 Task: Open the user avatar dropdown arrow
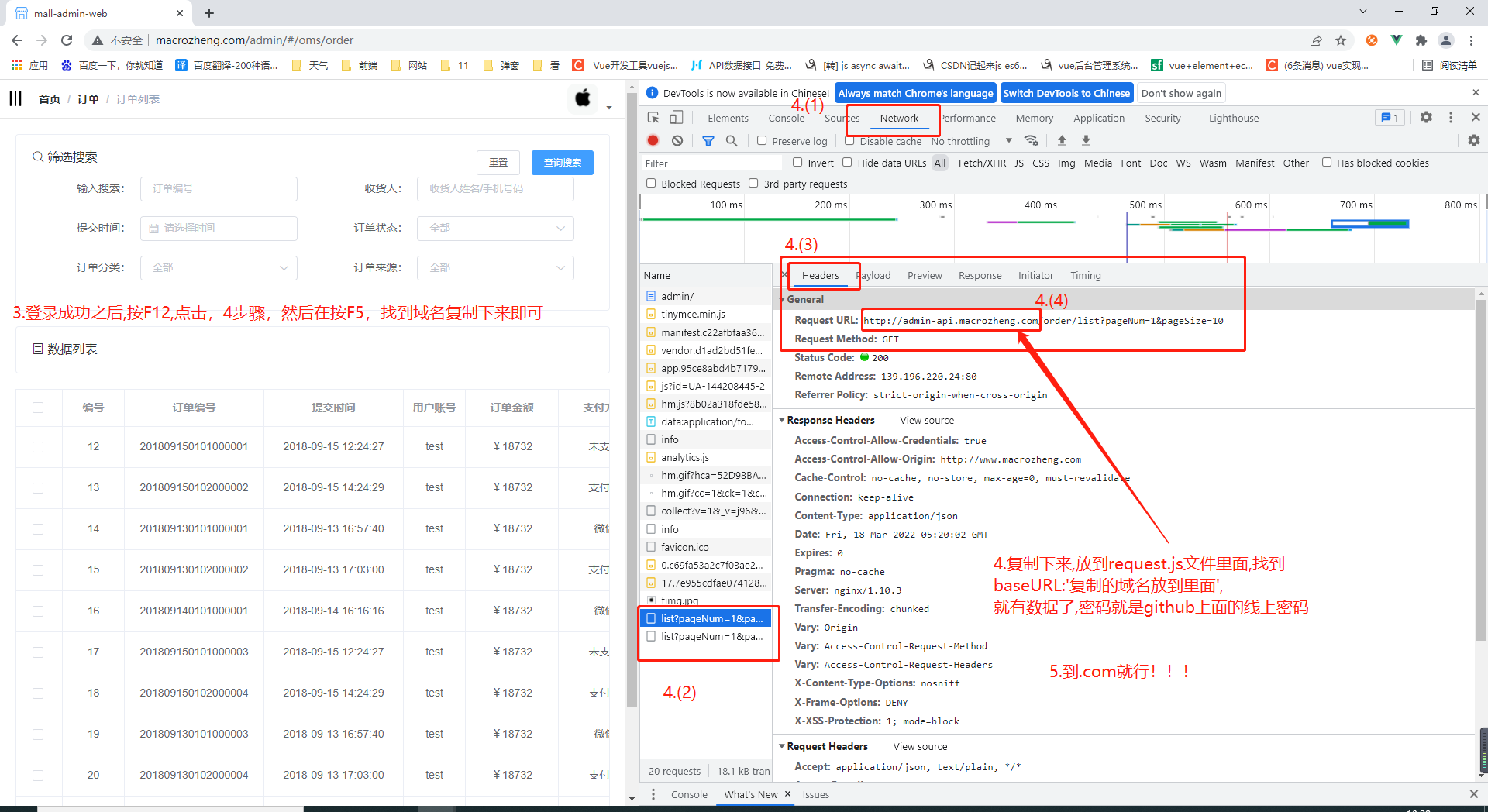pyautogui.click(x=609, y=108)
